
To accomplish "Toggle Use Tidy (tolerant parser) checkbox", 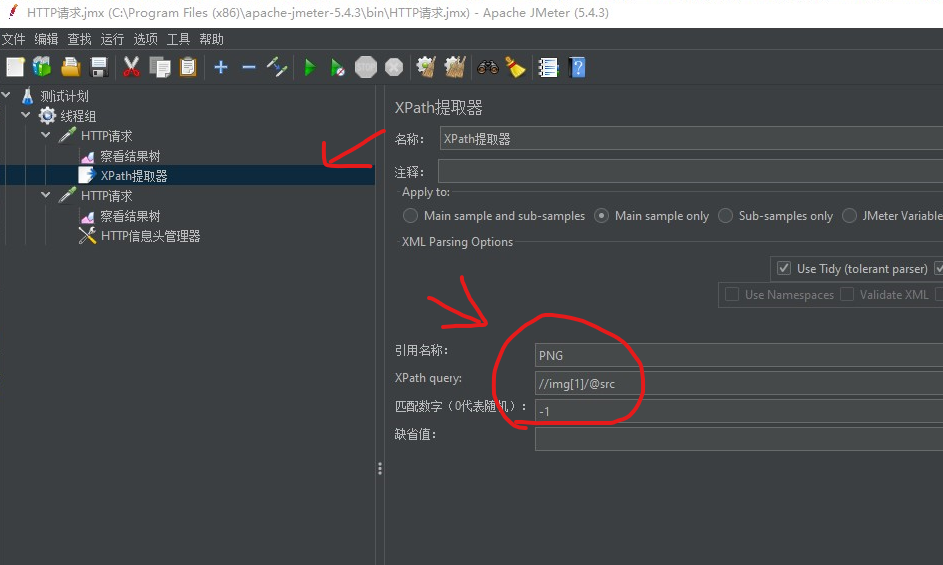I will pyautogui.click(x=784, y=268).
